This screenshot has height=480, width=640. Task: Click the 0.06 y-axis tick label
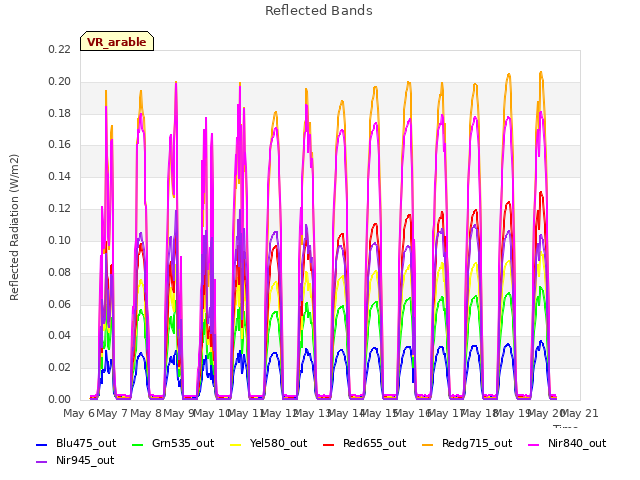click(x=60, y=304)
